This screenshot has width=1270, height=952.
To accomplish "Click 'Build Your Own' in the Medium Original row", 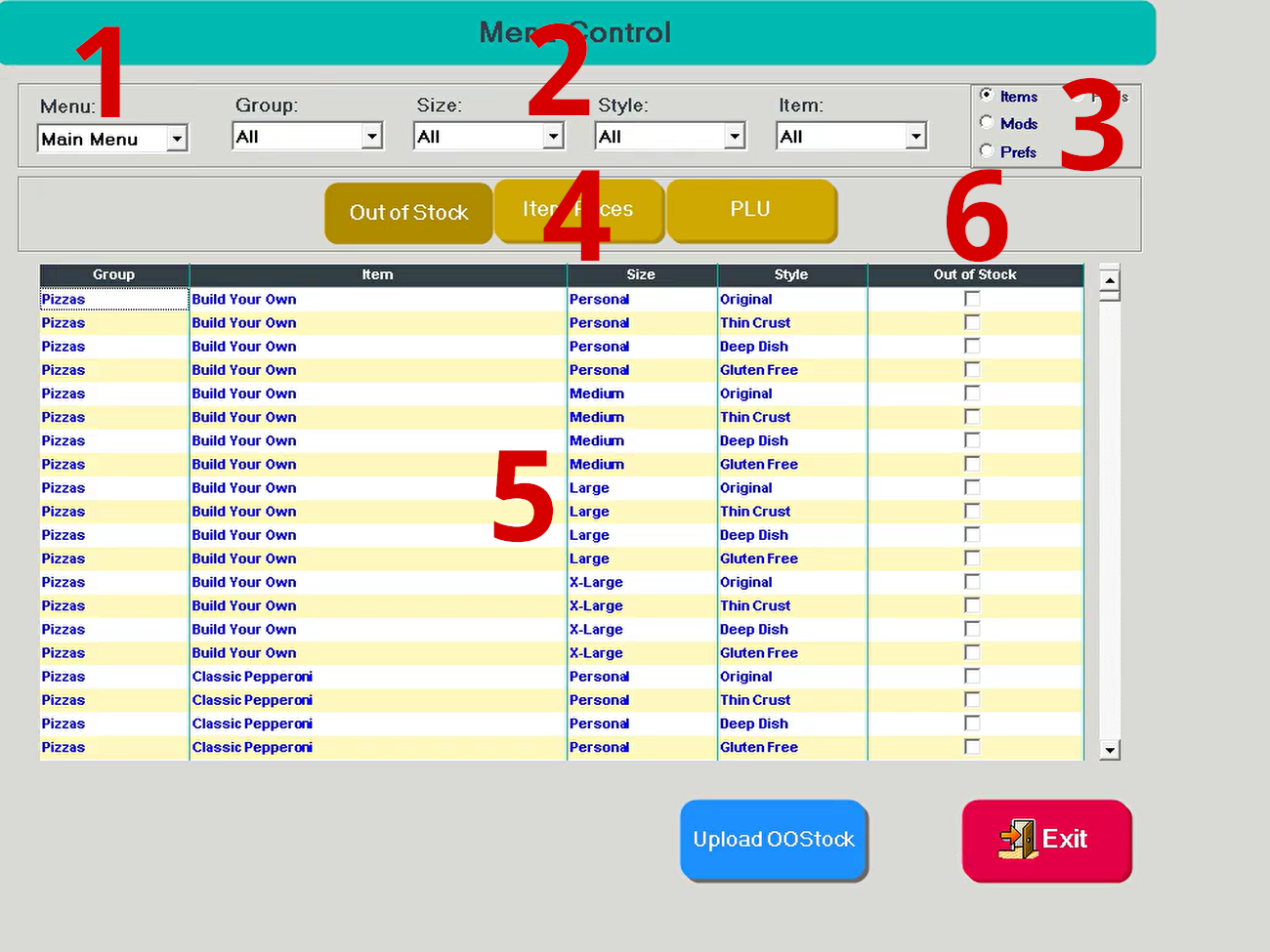I will [x=244, y=393].
